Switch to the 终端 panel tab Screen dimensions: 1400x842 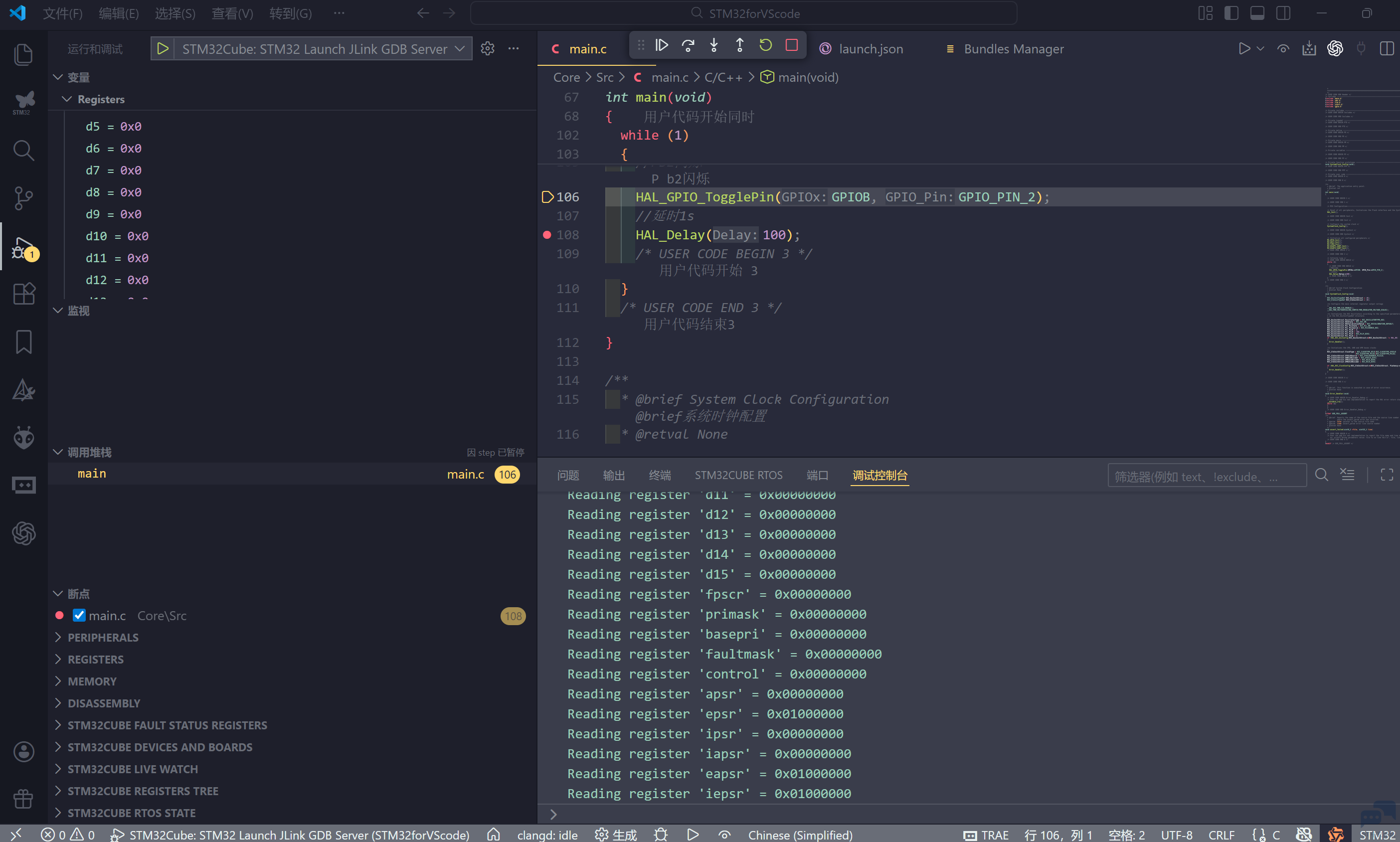(x=660, y=476)
